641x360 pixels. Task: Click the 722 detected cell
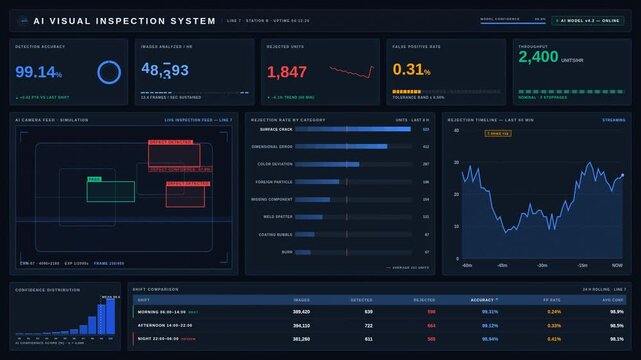pyautogui.click(x=368, y=326)
